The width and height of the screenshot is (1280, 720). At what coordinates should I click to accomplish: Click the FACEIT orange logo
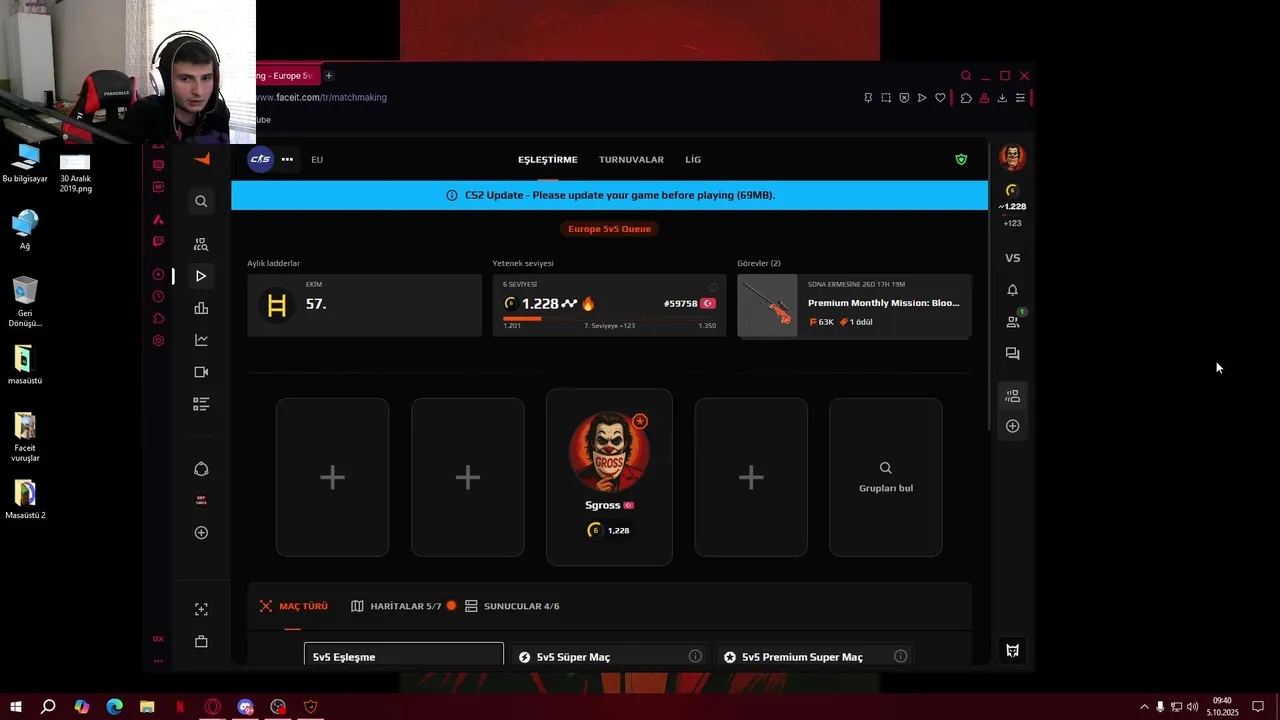pos(202,159)
